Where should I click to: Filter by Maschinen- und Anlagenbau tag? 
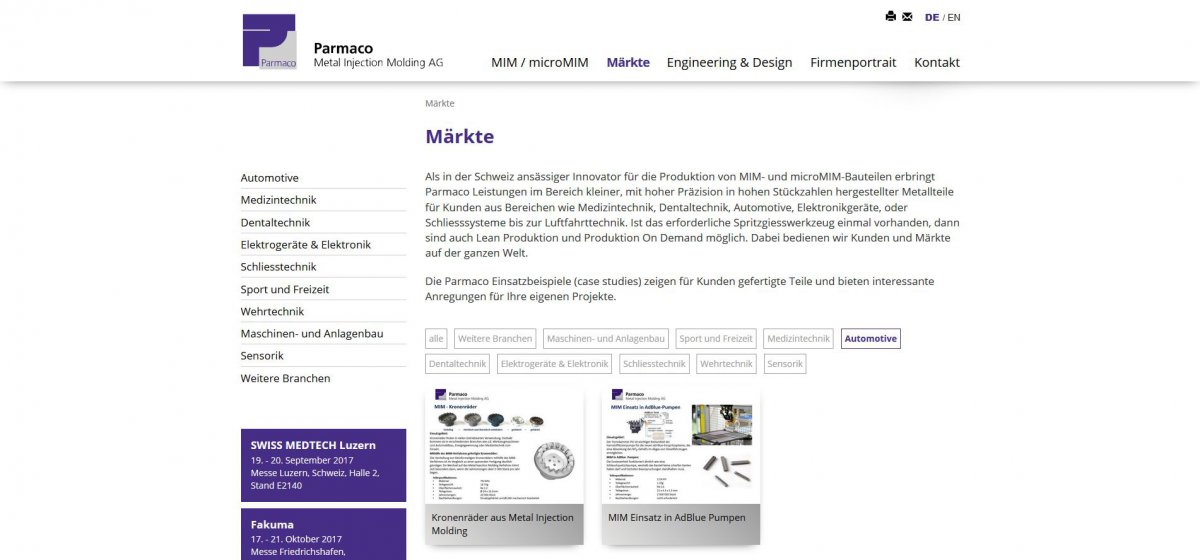point(605,339)
